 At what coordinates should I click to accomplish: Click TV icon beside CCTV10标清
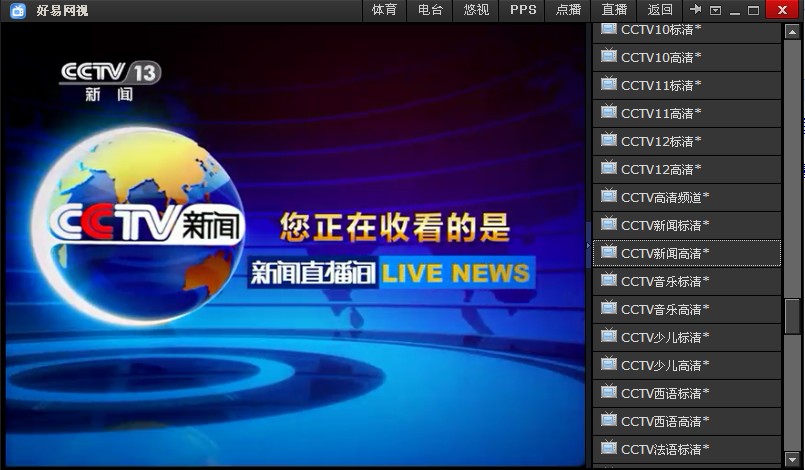point(608,28)
